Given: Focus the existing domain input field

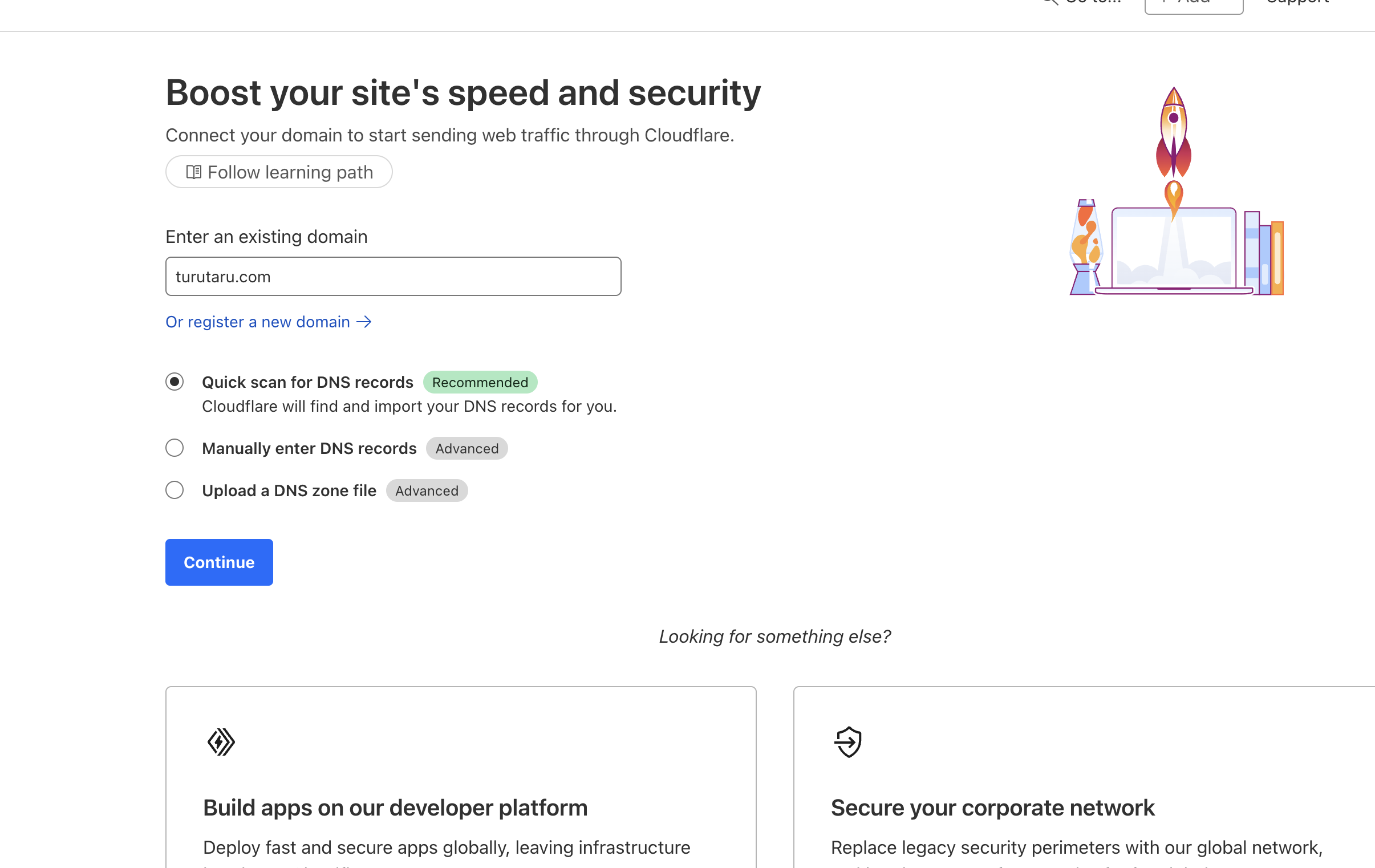Looking at the screenshot, I should (x=393, y=277).
